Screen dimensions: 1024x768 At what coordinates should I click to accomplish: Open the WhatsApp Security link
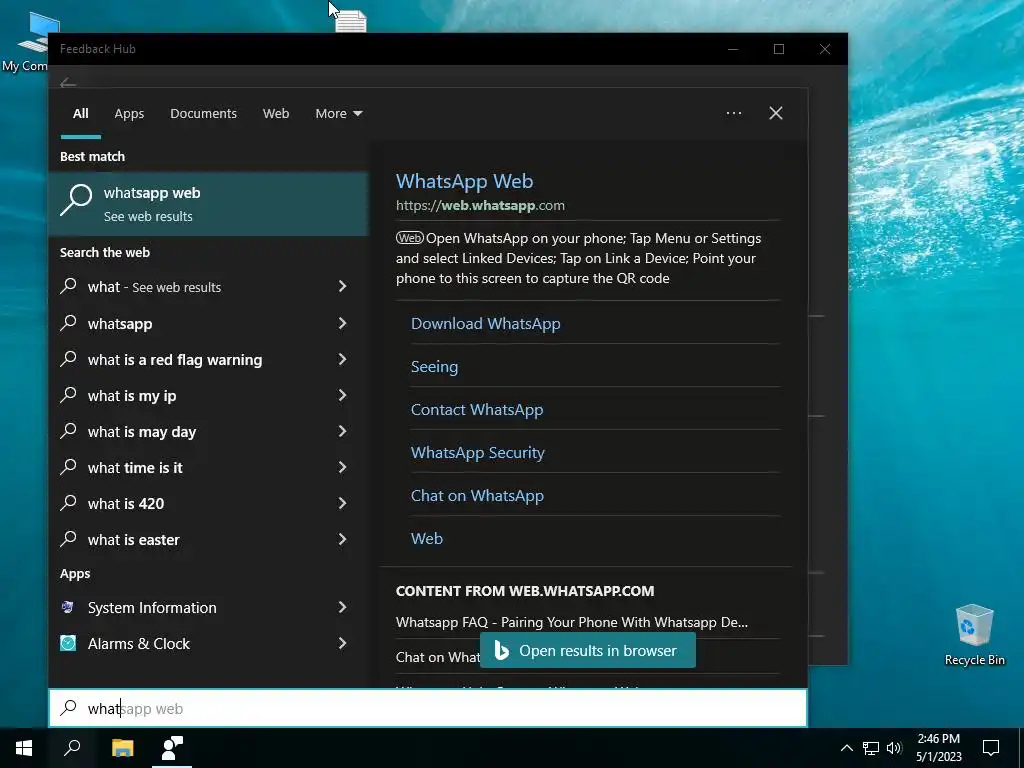[x=477, y=453]
